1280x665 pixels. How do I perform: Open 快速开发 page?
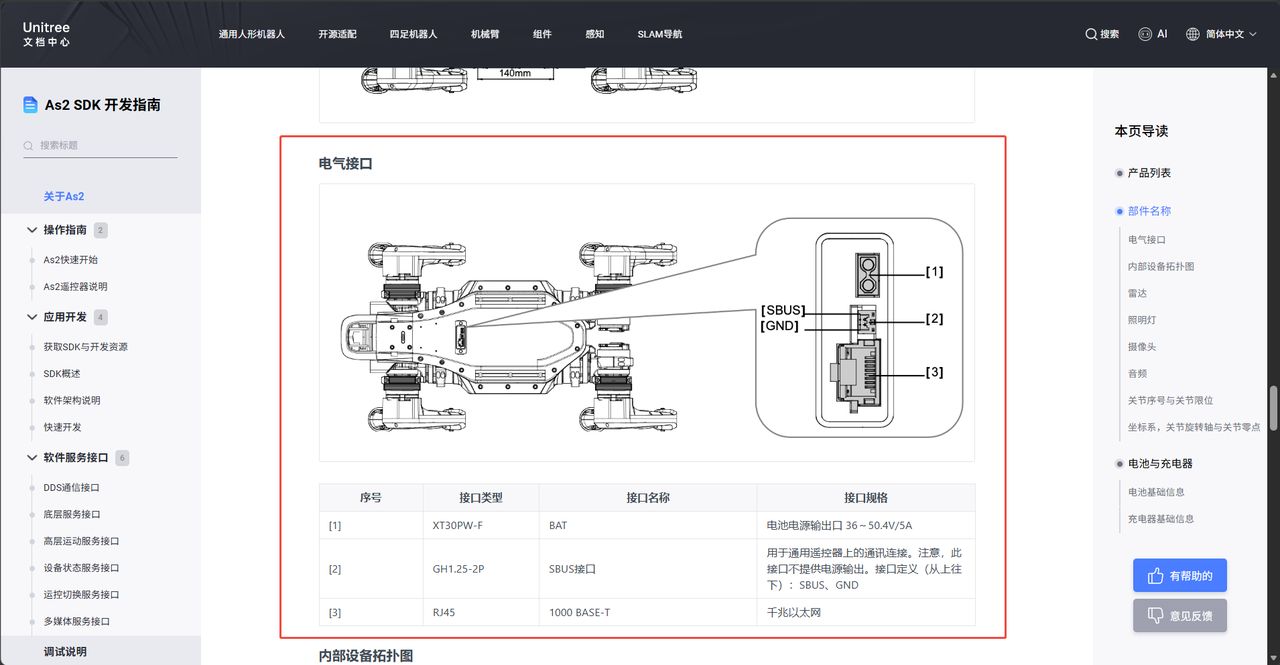[x=62, y=427]
